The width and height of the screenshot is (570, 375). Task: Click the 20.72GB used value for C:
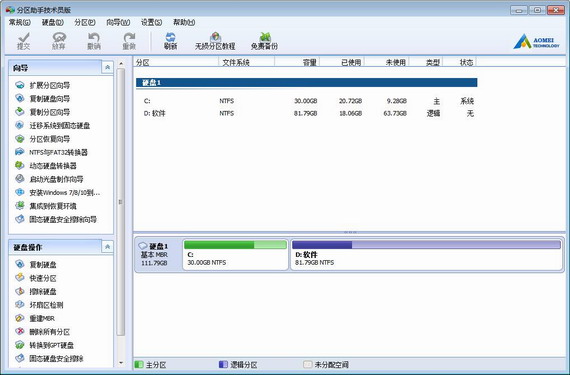click(350, 101)
